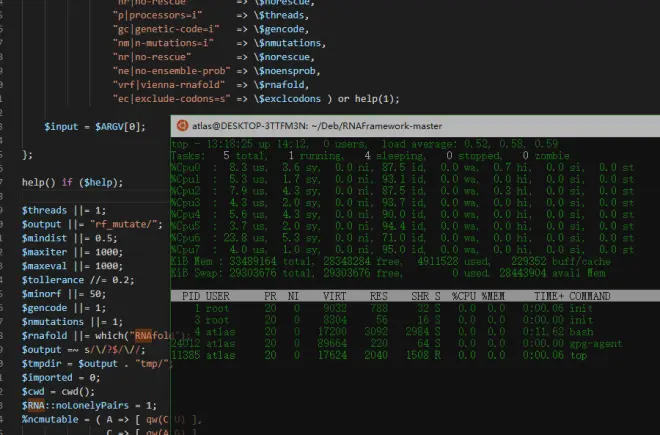
Task: Click the $nmutations ||= 1 line
Action: click(x=72, y=321)
